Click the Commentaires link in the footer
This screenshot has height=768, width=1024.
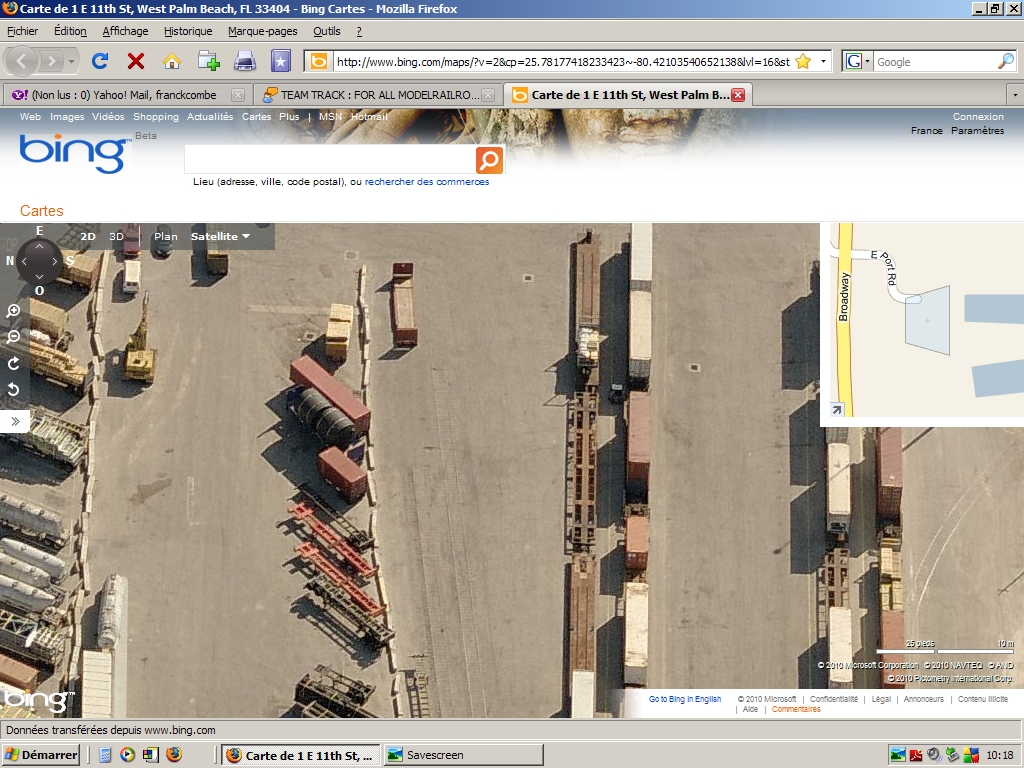tap(796, 709)
